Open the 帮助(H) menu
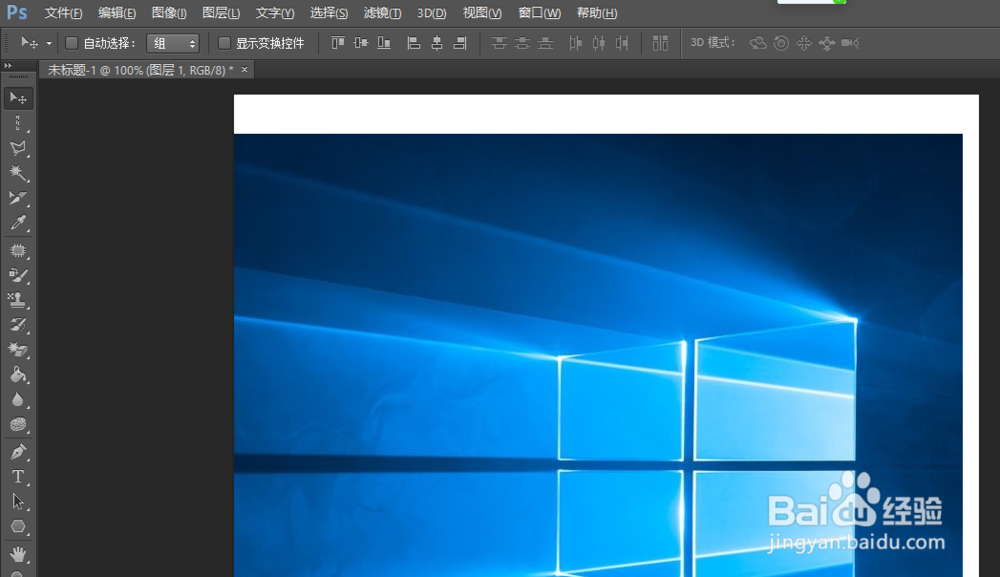The height and width of the screenshot is (577, 1000). [596, 13]
